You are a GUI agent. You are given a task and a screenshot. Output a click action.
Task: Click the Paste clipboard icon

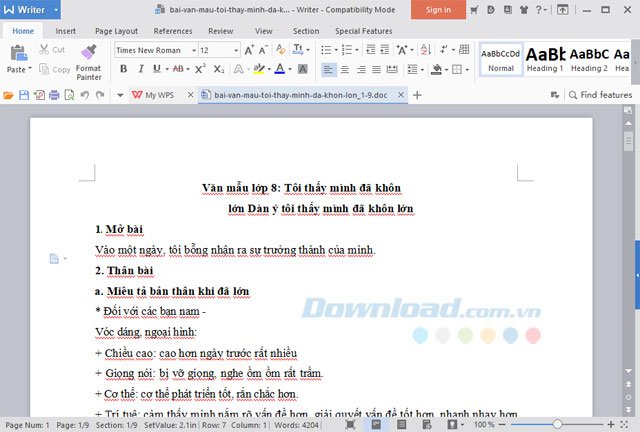click(18, 53)
